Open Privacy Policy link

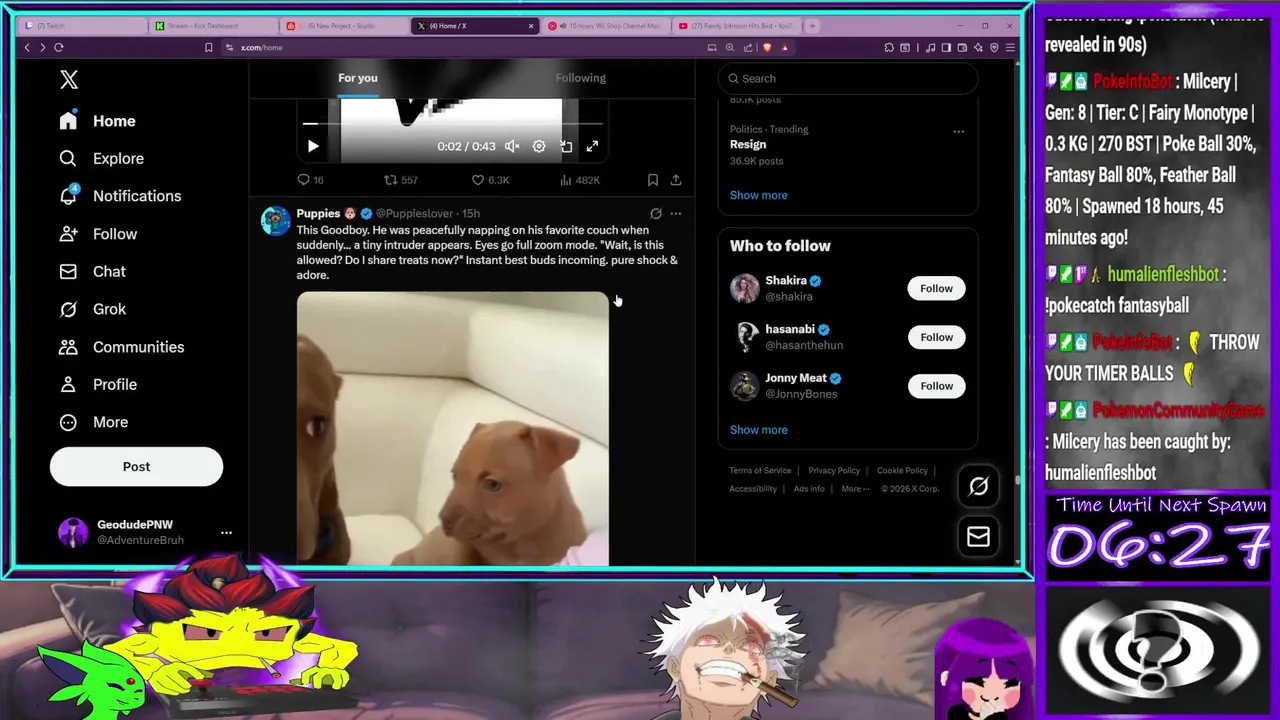point(834,470)
